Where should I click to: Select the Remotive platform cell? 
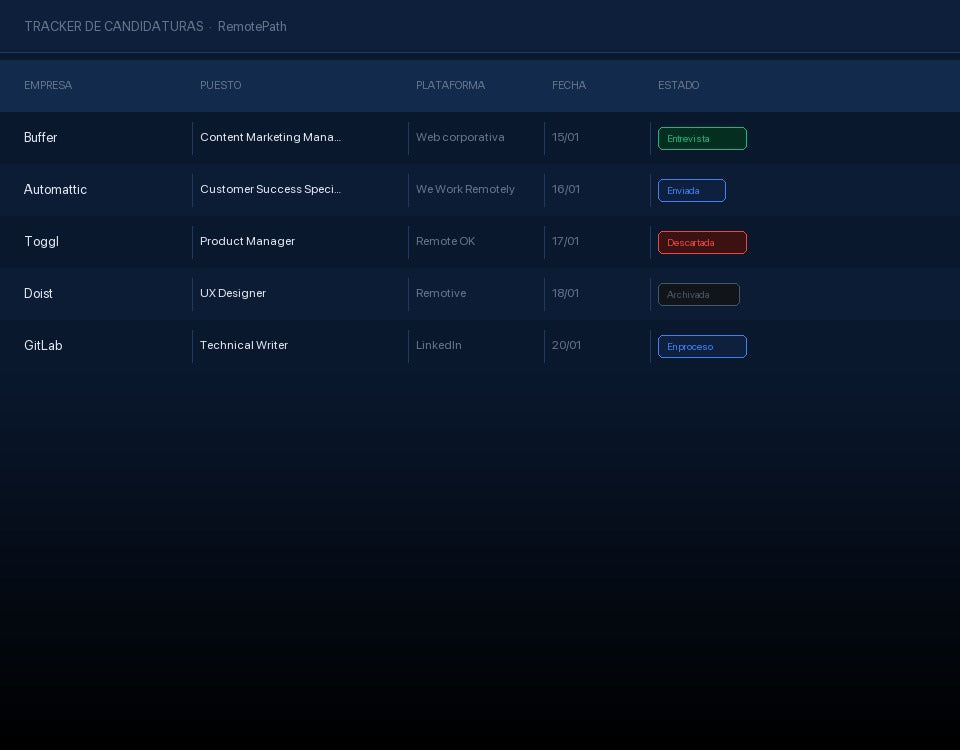(441, 293)
